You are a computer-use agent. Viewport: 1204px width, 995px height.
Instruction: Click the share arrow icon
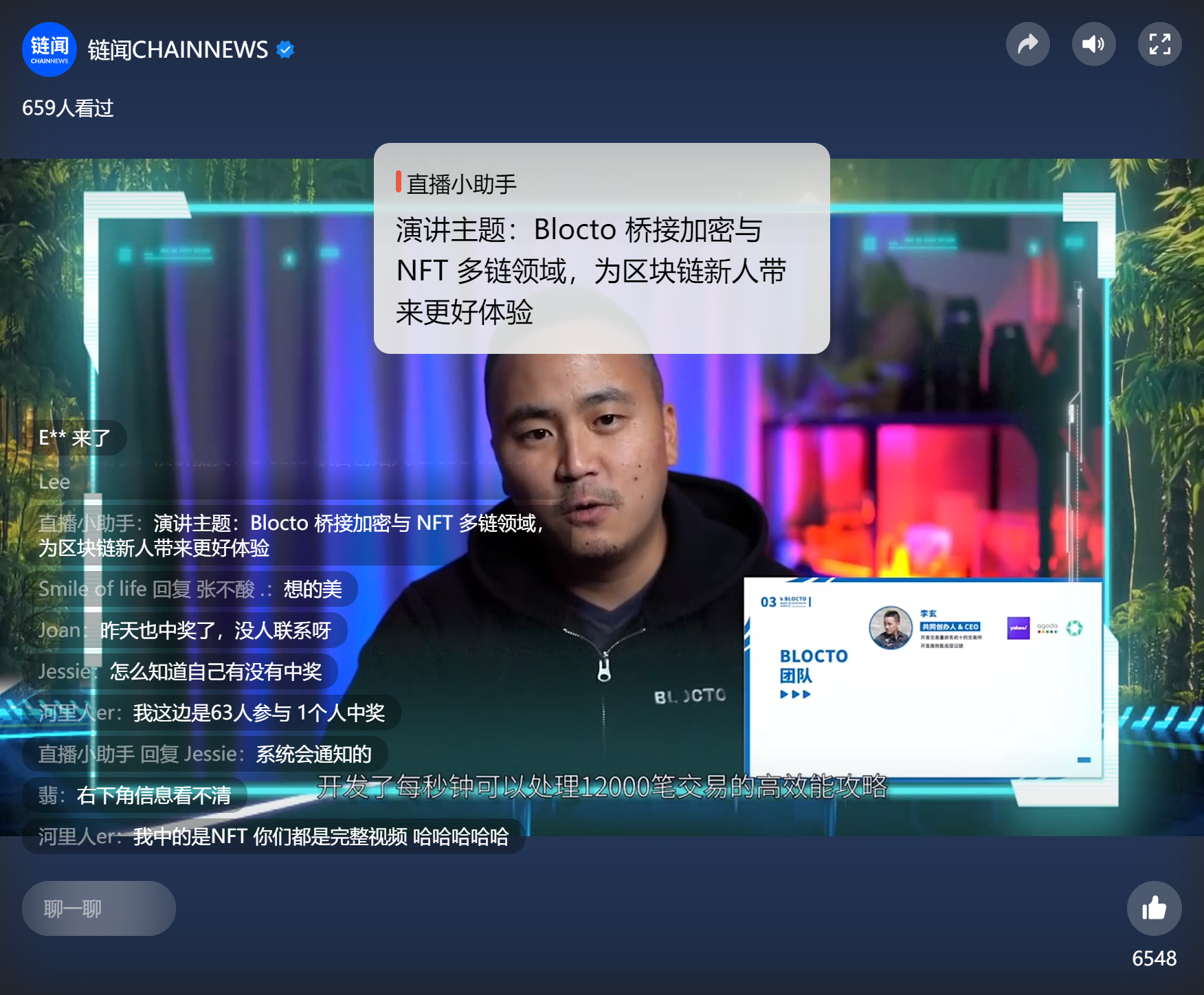tap(1027, 44)
